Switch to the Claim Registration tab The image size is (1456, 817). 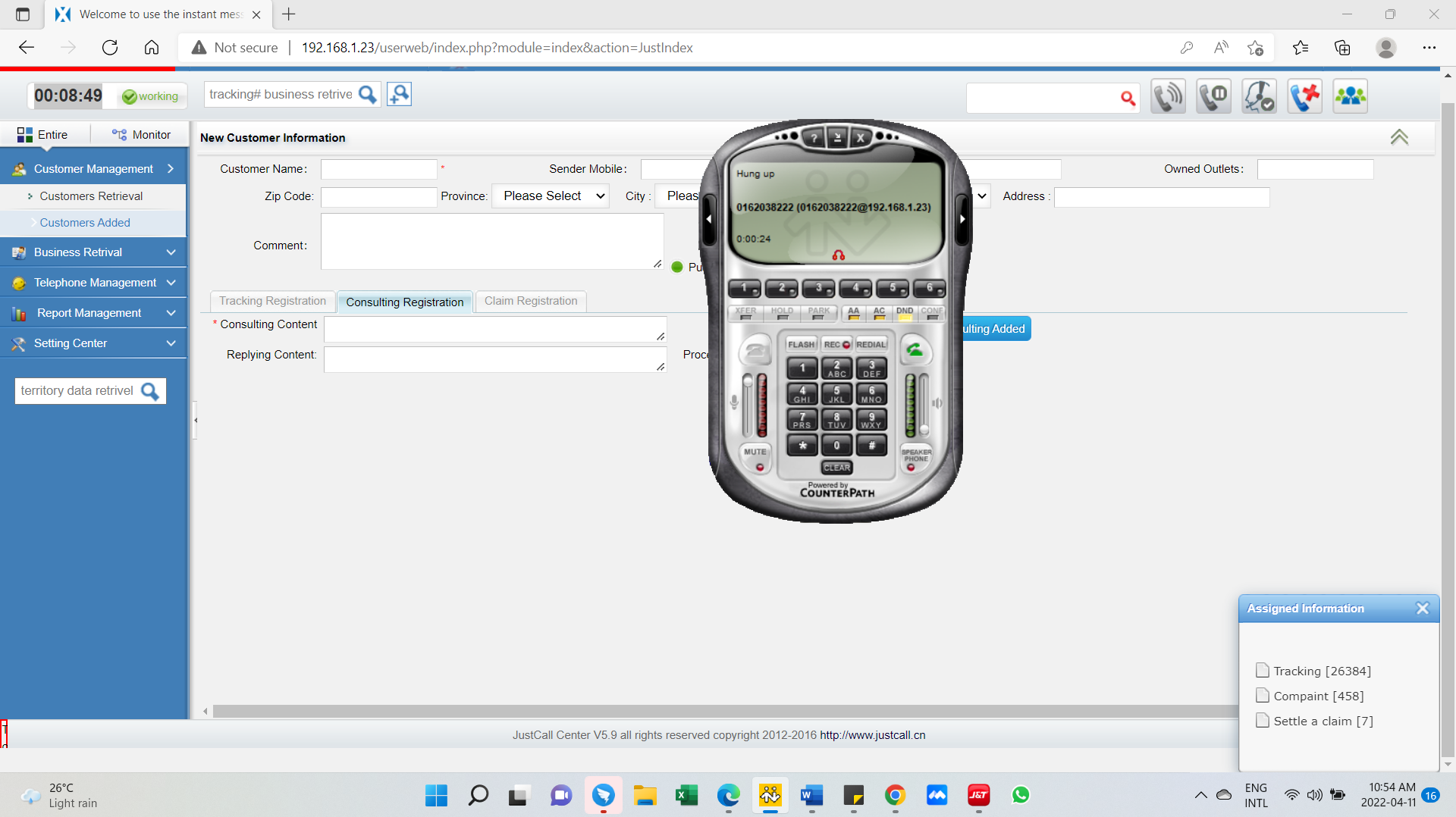click(x=531, y=301)
